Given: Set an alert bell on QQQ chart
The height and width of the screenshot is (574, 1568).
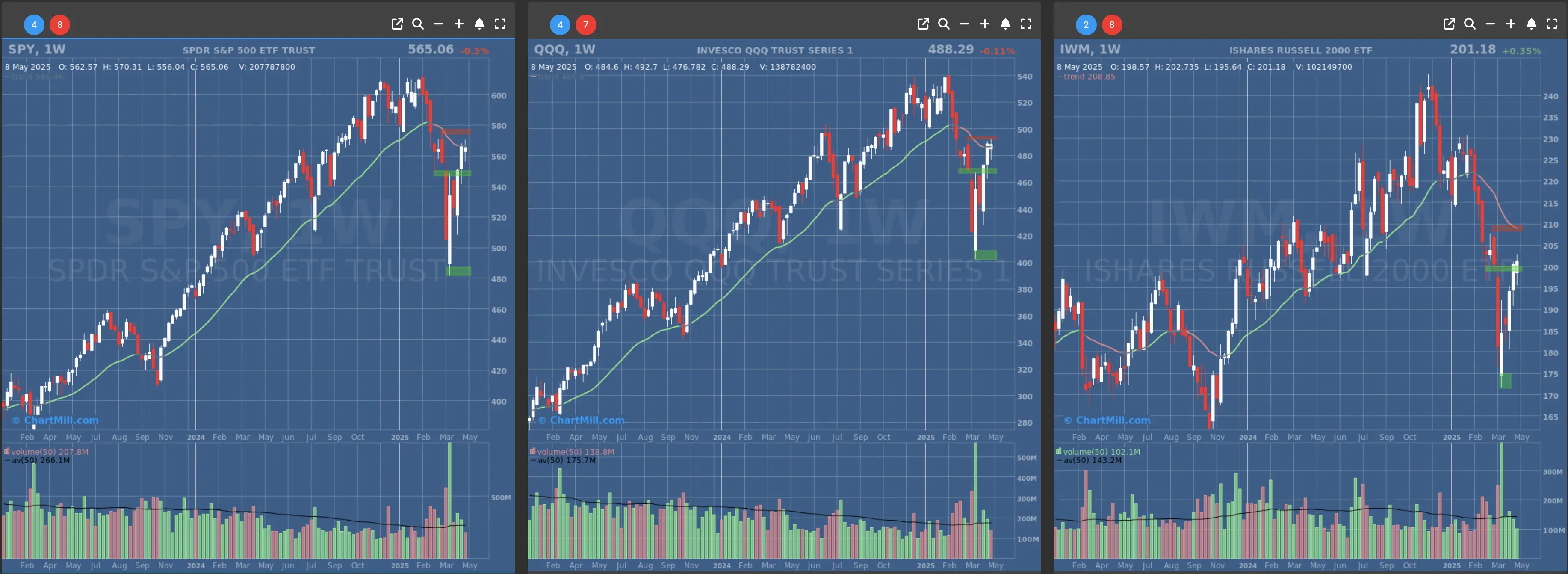Looking at the screenshot, I should click(x=1006, y=24).
